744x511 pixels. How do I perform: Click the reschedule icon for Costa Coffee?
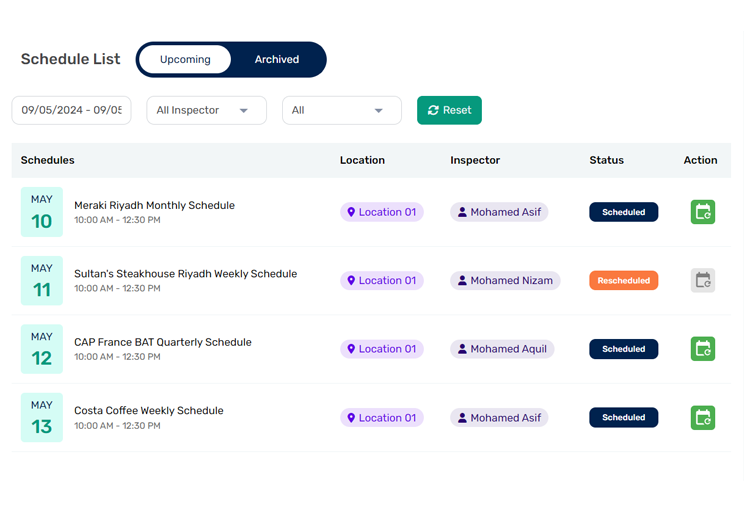703,418
